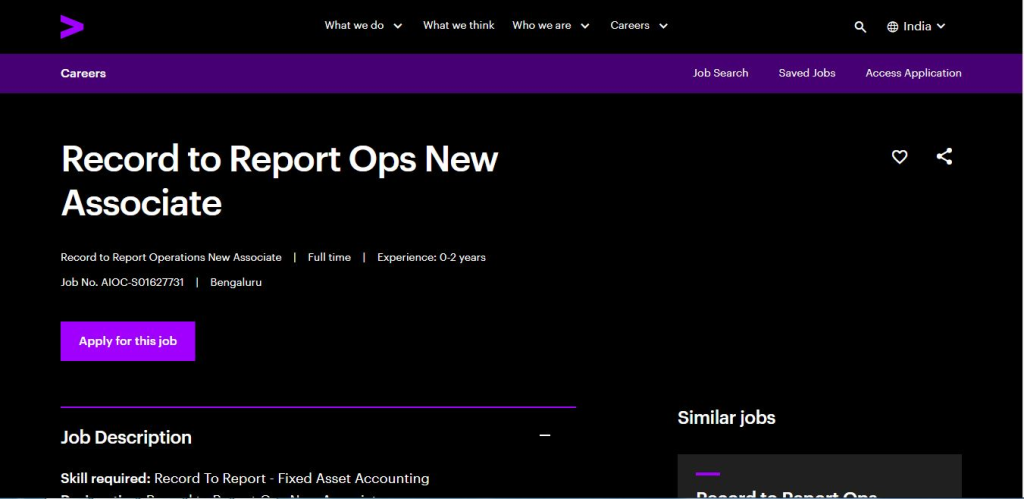
Task: Open Saved Jobs
Action: (x=807, y=73)
